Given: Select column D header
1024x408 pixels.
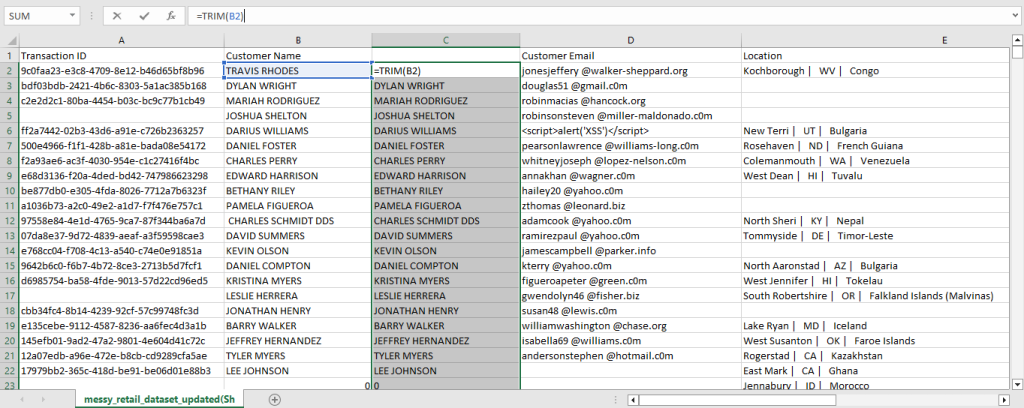Looking at the screenshot, I should click(630, 40).
